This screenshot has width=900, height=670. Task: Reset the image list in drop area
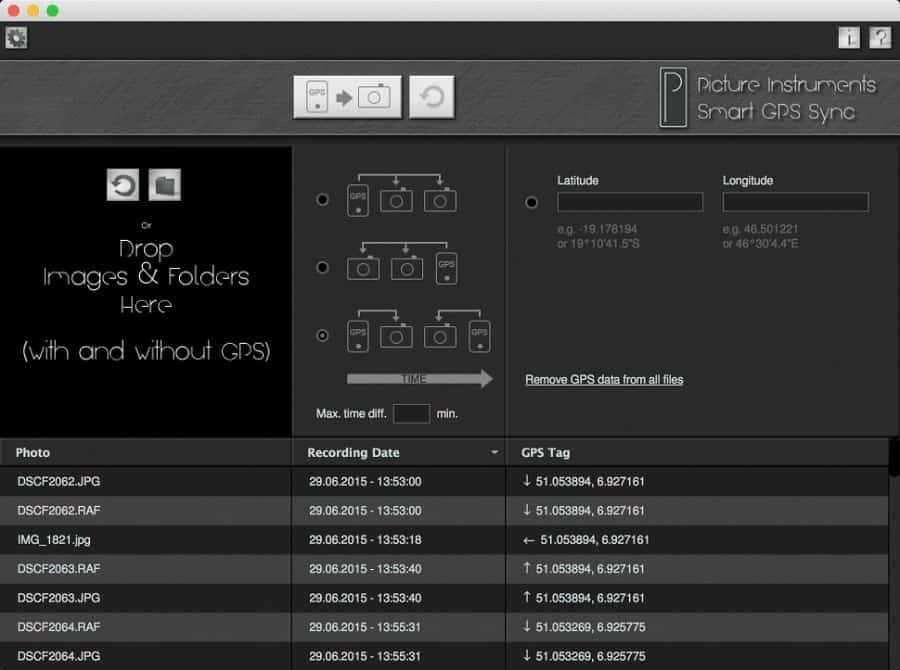[x=123, y=185]
